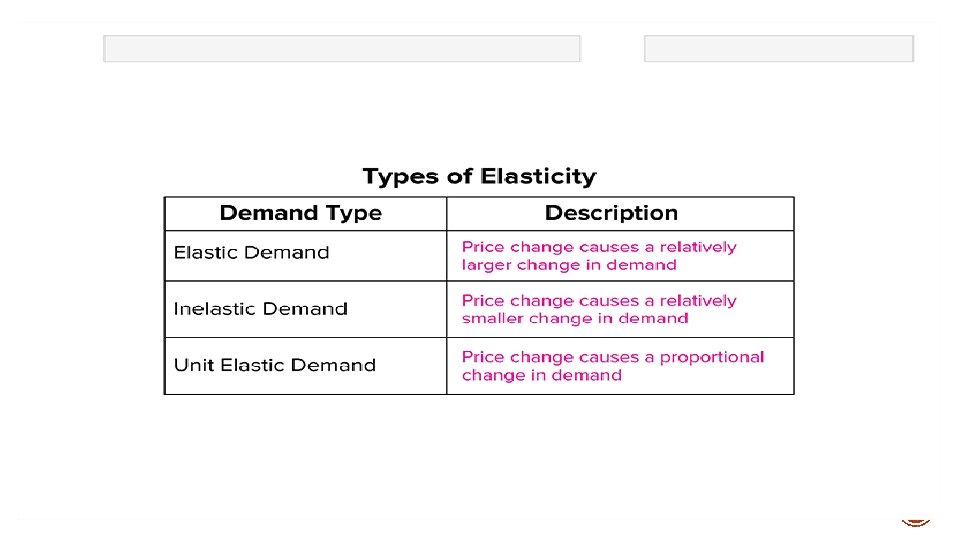
Task: Click the 'Description' column header
Action: (611, 213)
